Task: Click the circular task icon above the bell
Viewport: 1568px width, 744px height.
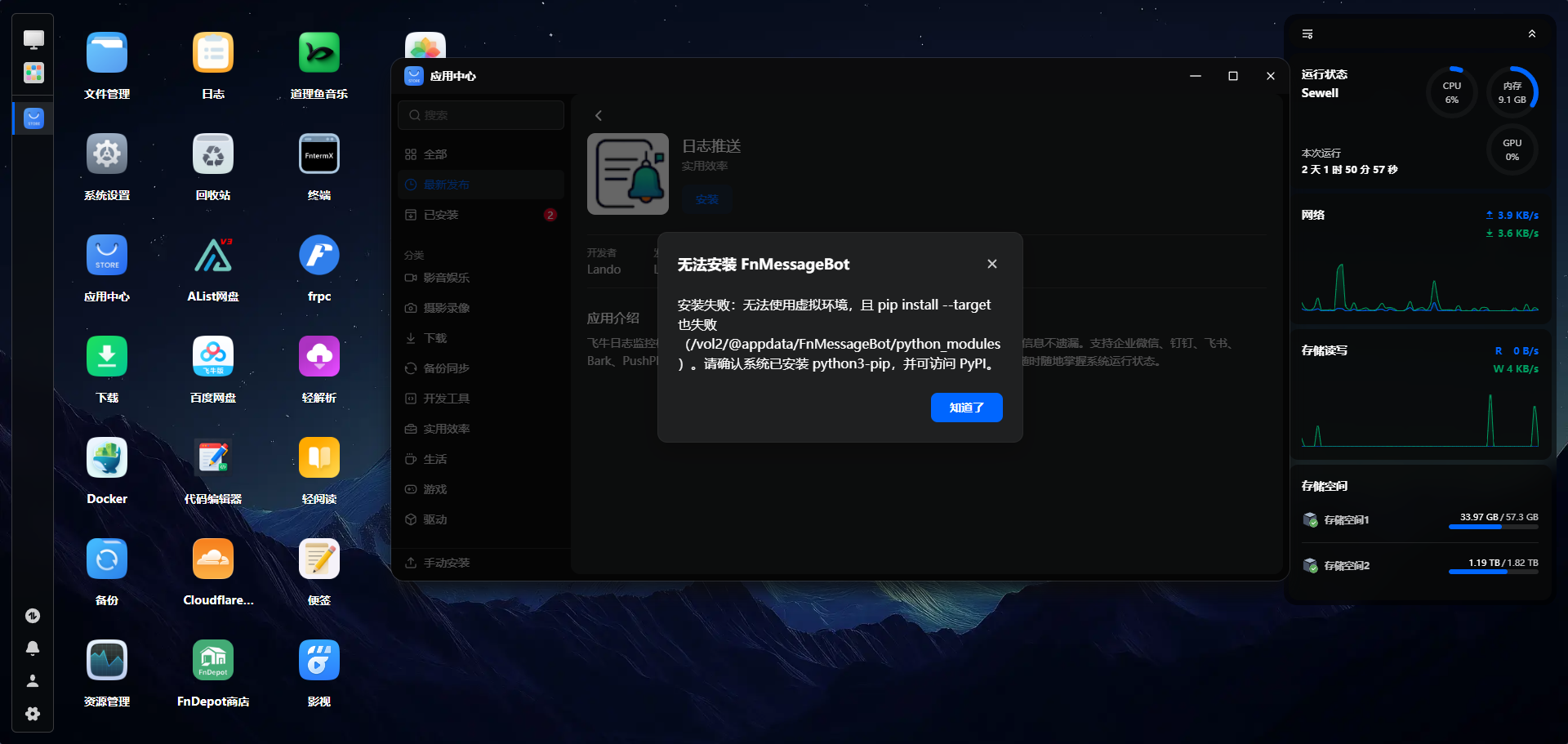Action: pos(33,616)
